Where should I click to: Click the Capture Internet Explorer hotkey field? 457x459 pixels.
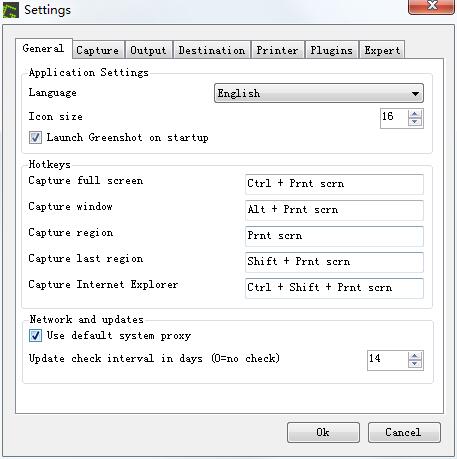pos(334,288)
